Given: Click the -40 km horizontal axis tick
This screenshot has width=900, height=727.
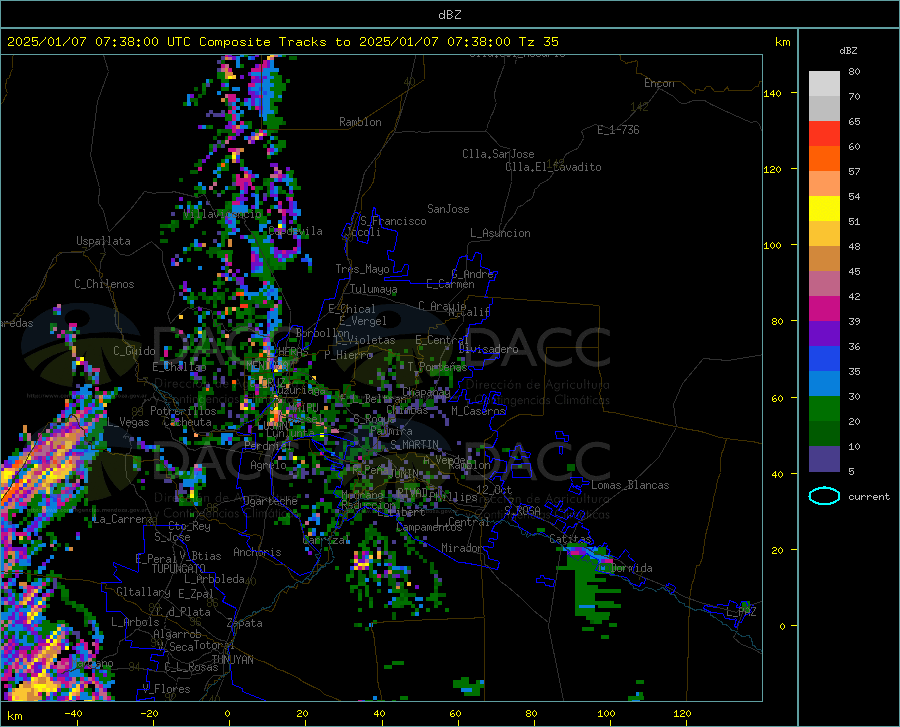Looking at the screenshot, I should click(x=73, y=714).
